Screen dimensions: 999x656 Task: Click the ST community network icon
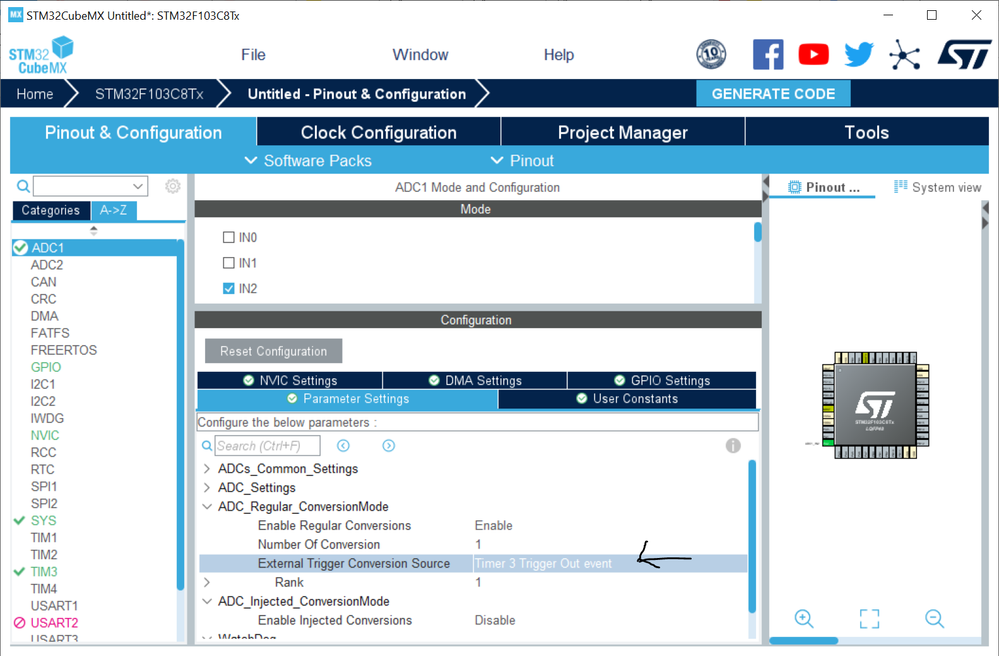pos(905,55)
